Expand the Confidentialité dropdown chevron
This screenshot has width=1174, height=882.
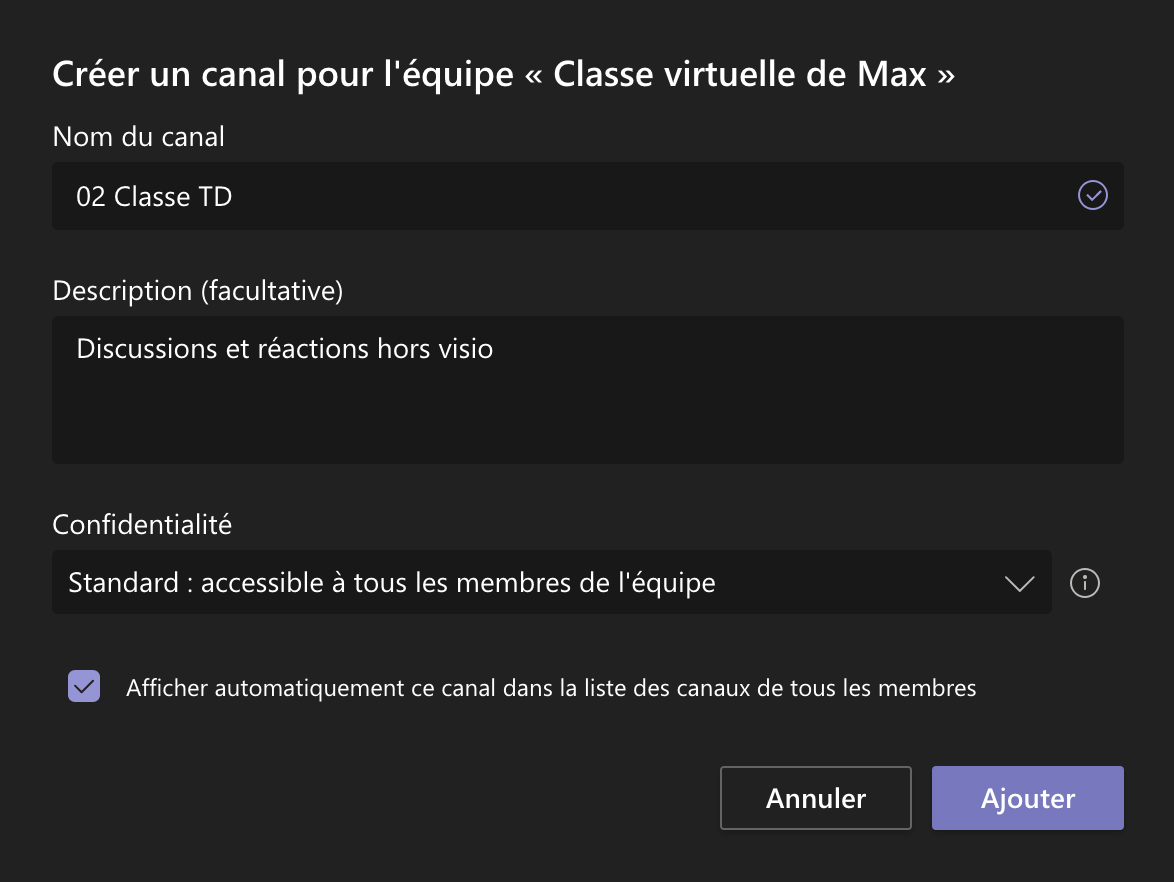(1019, 583)
